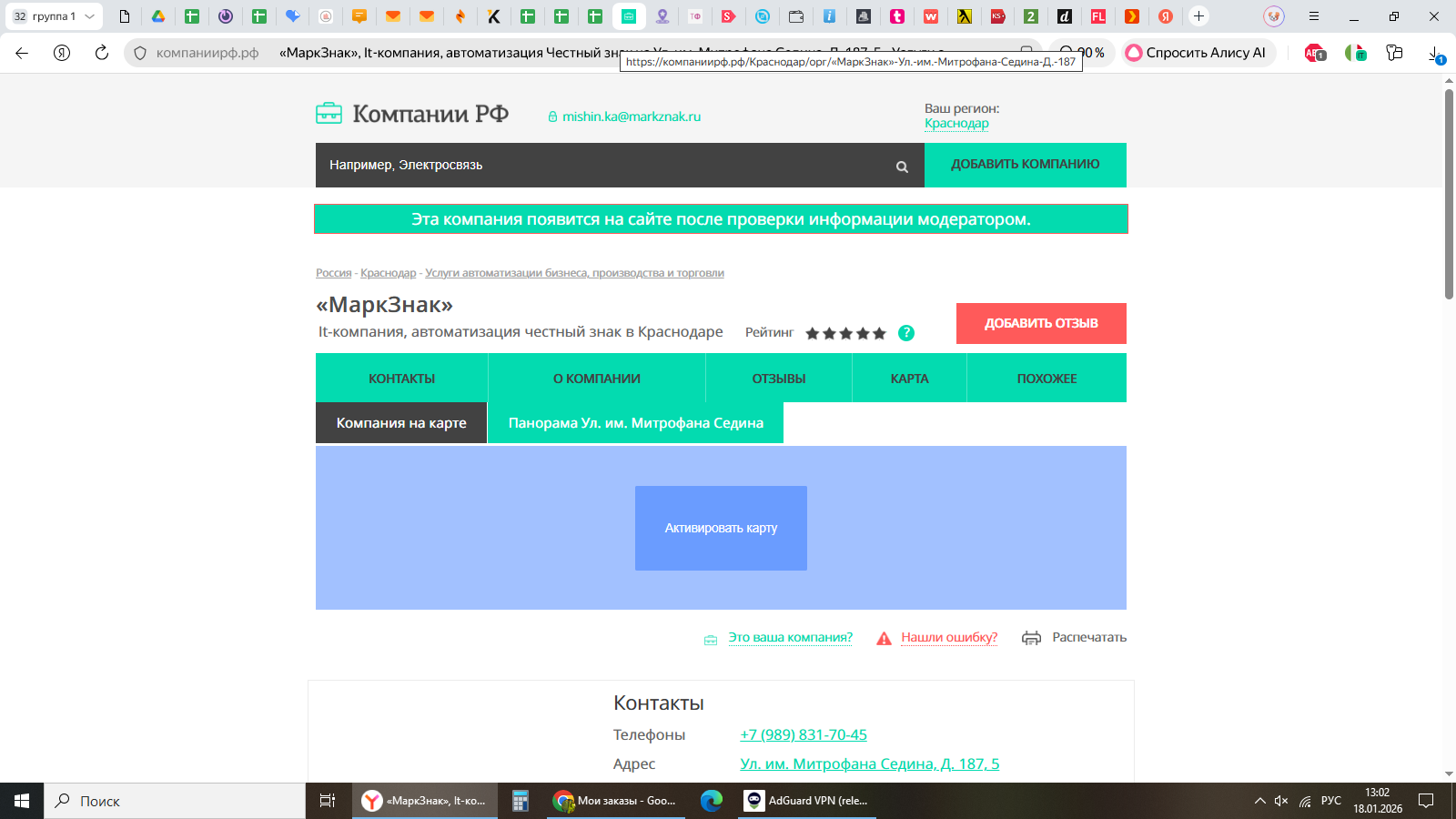
Task: Open 'Это ваша компания?' link
Action: [x=790, y=637]
